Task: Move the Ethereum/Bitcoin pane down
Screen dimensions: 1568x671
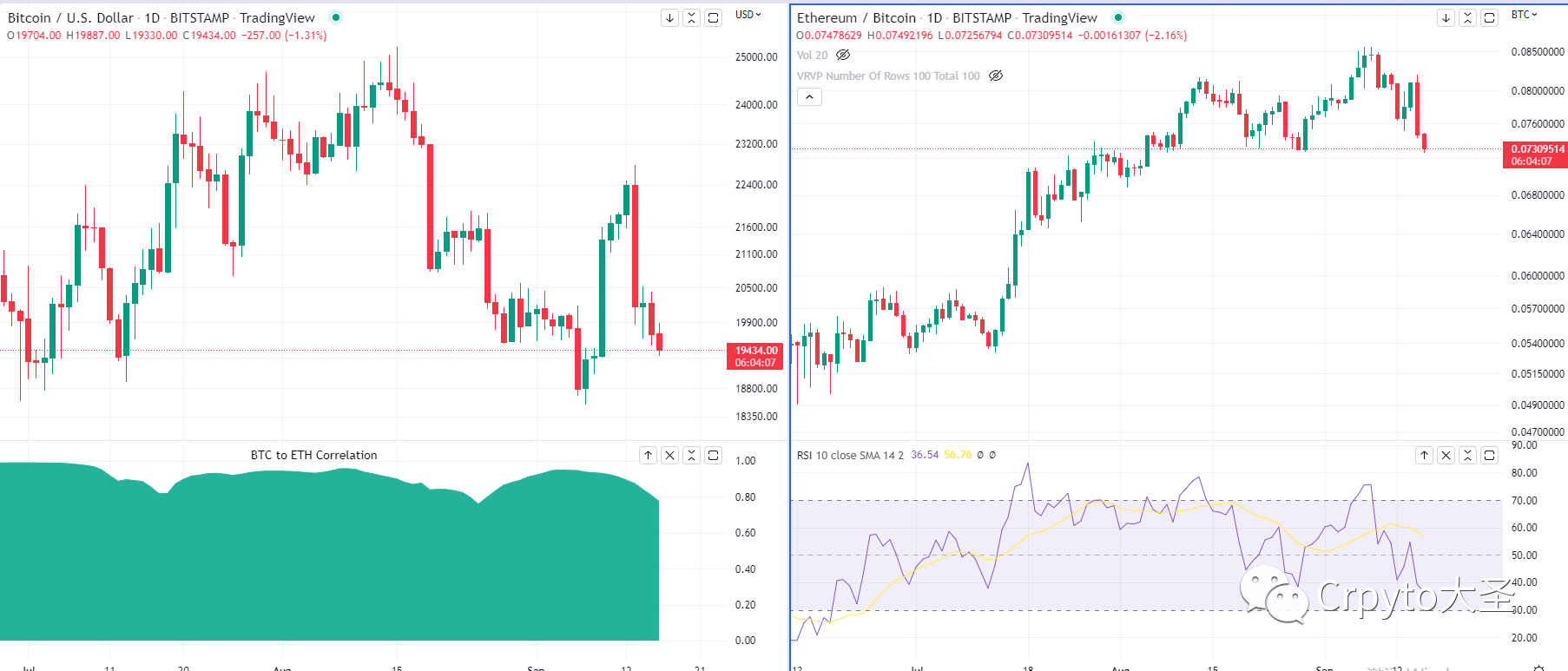Action: coord(1446,18)
